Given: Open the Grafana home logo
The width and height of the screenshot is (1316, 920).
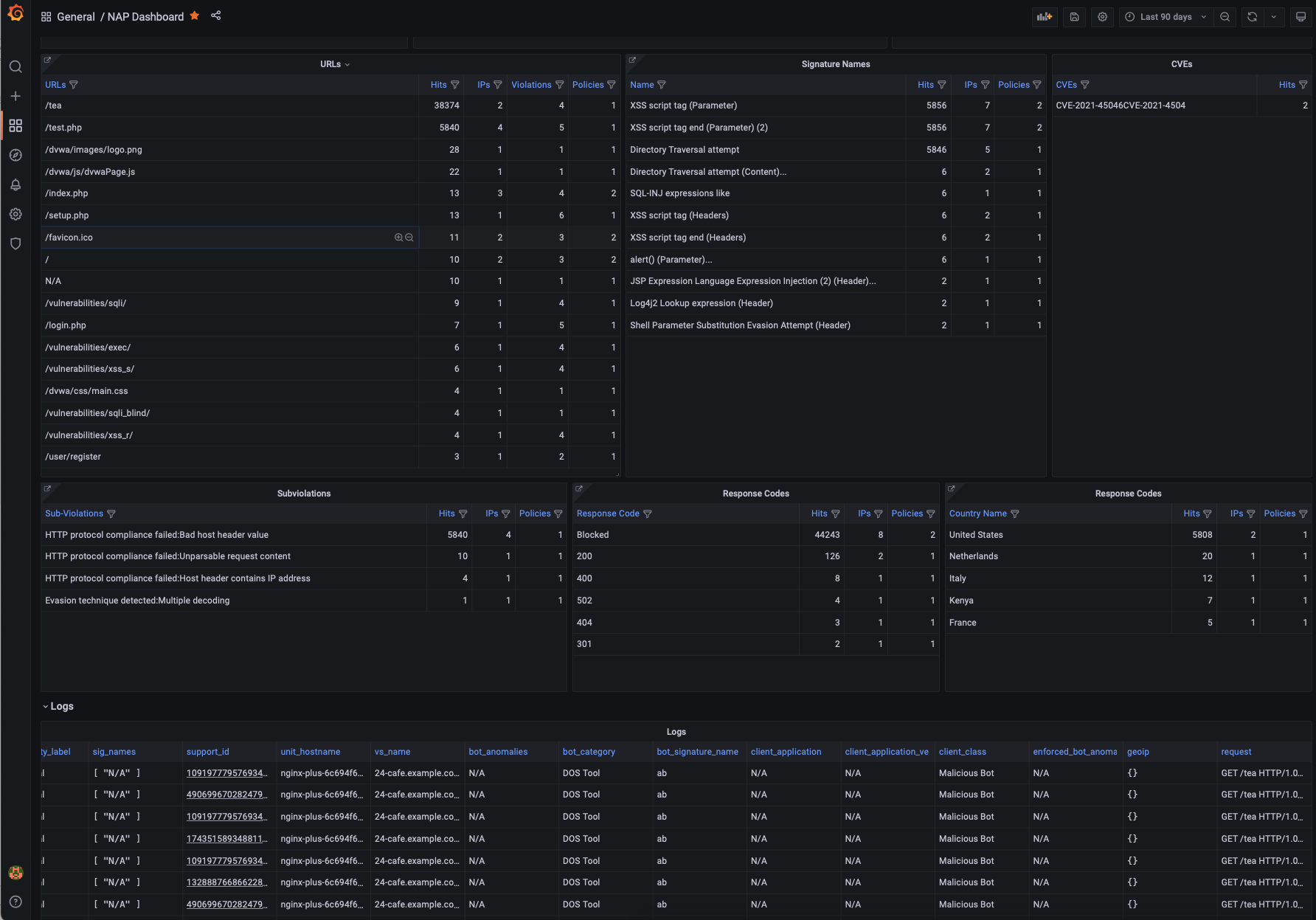Looking at the screenshot, I should click(x=15, y=13).
